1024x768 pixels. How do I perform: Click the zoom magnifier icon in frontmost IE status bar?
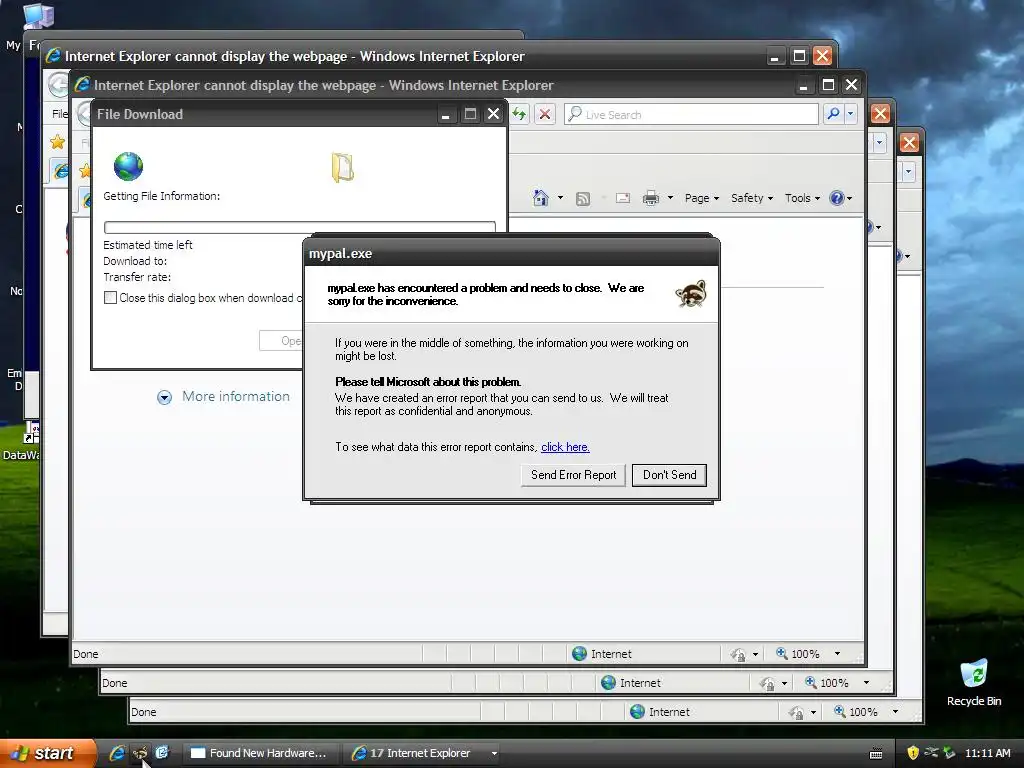(x=782, y=653)
